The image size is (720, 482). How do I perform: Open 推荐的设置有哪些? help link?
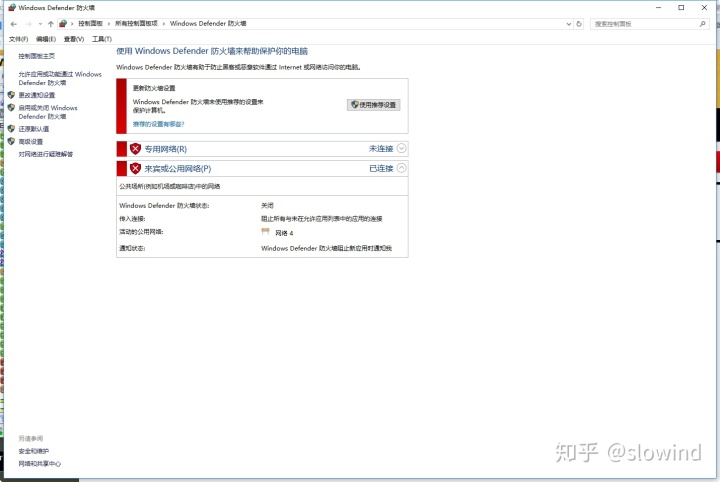click(158, 124)
